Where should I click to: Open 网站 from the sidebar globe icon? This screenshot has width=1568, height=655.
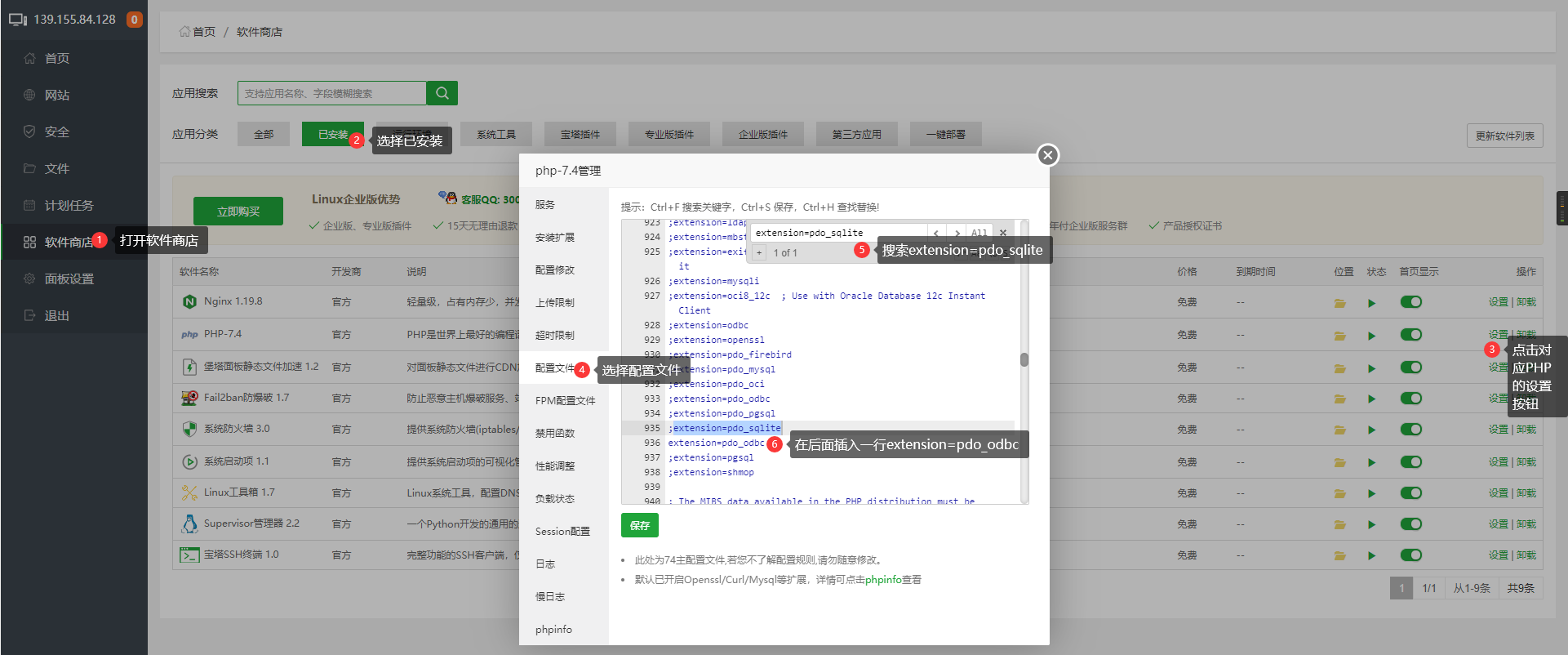29,95
